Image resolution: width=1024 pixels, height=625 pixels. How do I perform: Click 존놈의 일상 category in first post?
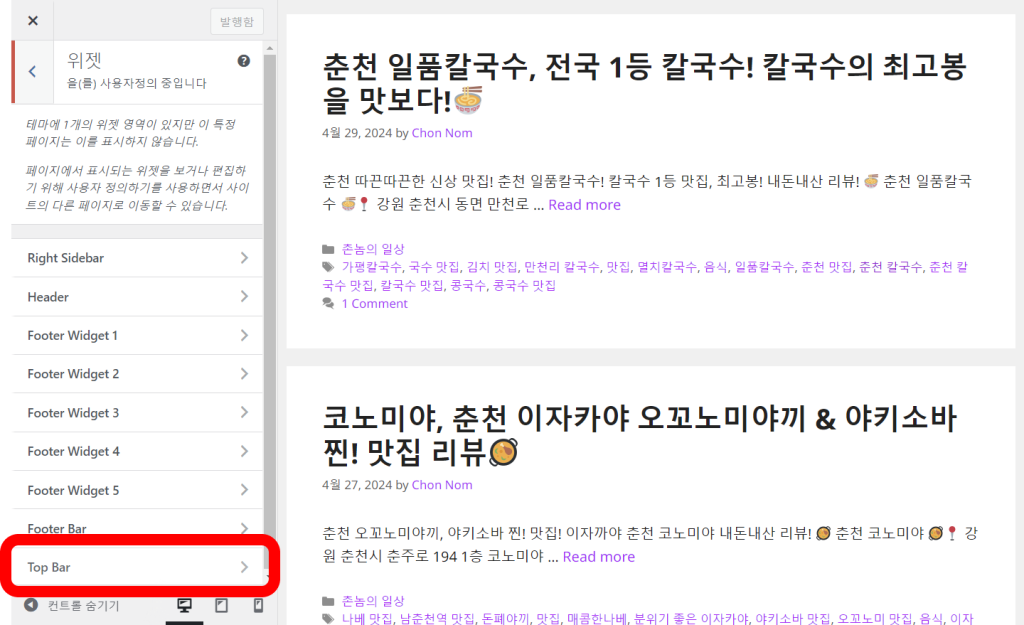pos(373,249)
